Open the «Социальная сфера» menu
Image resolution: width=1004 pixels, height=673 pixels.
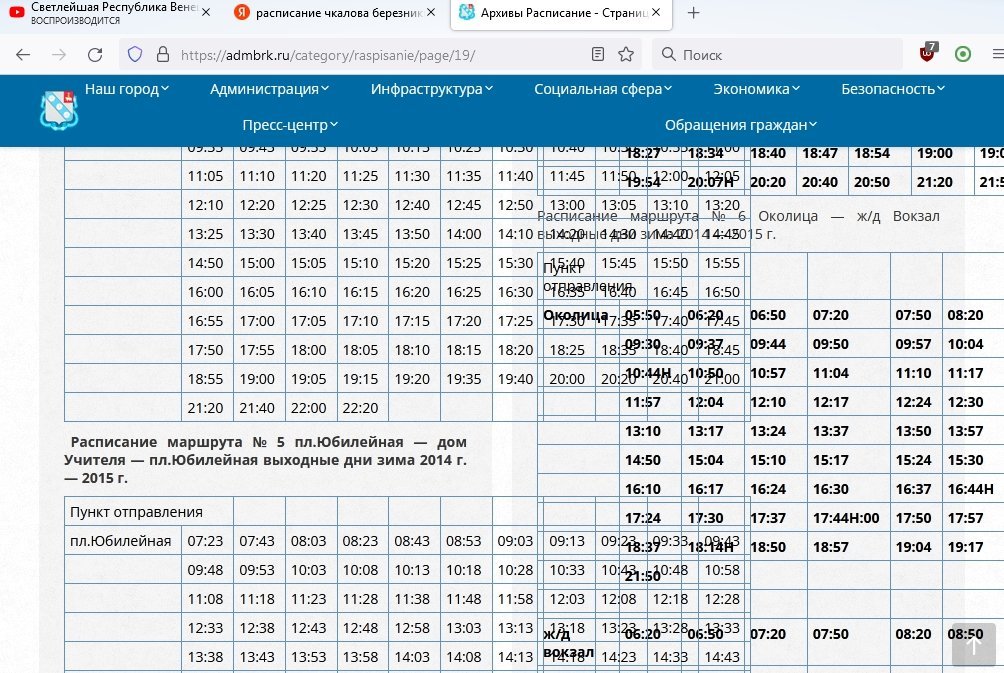pyautogui.click(x=603, y=89)
